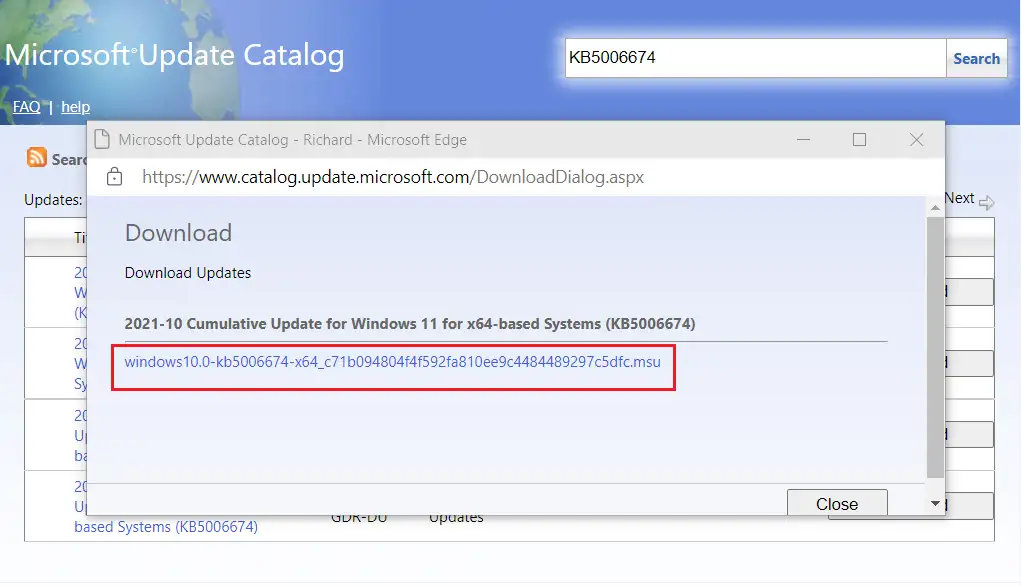
Task: Click the Search button
Action: [x=976, y=58]
